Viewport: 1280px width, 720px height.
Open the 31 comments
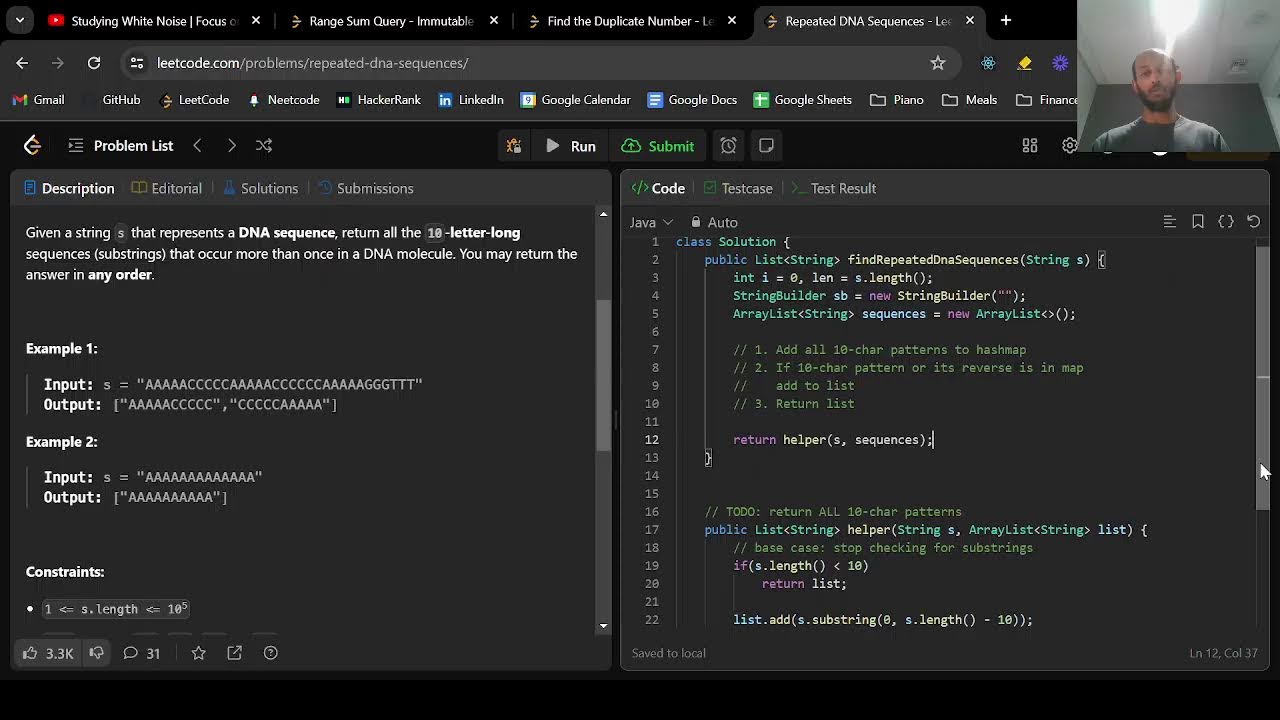(x=141, y=653)
